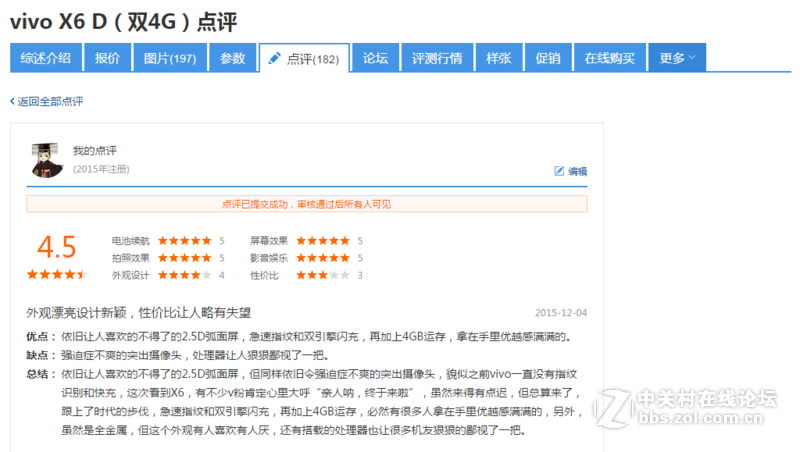
Task: Open the 图片(197) tab
Action: pos(170,58)
